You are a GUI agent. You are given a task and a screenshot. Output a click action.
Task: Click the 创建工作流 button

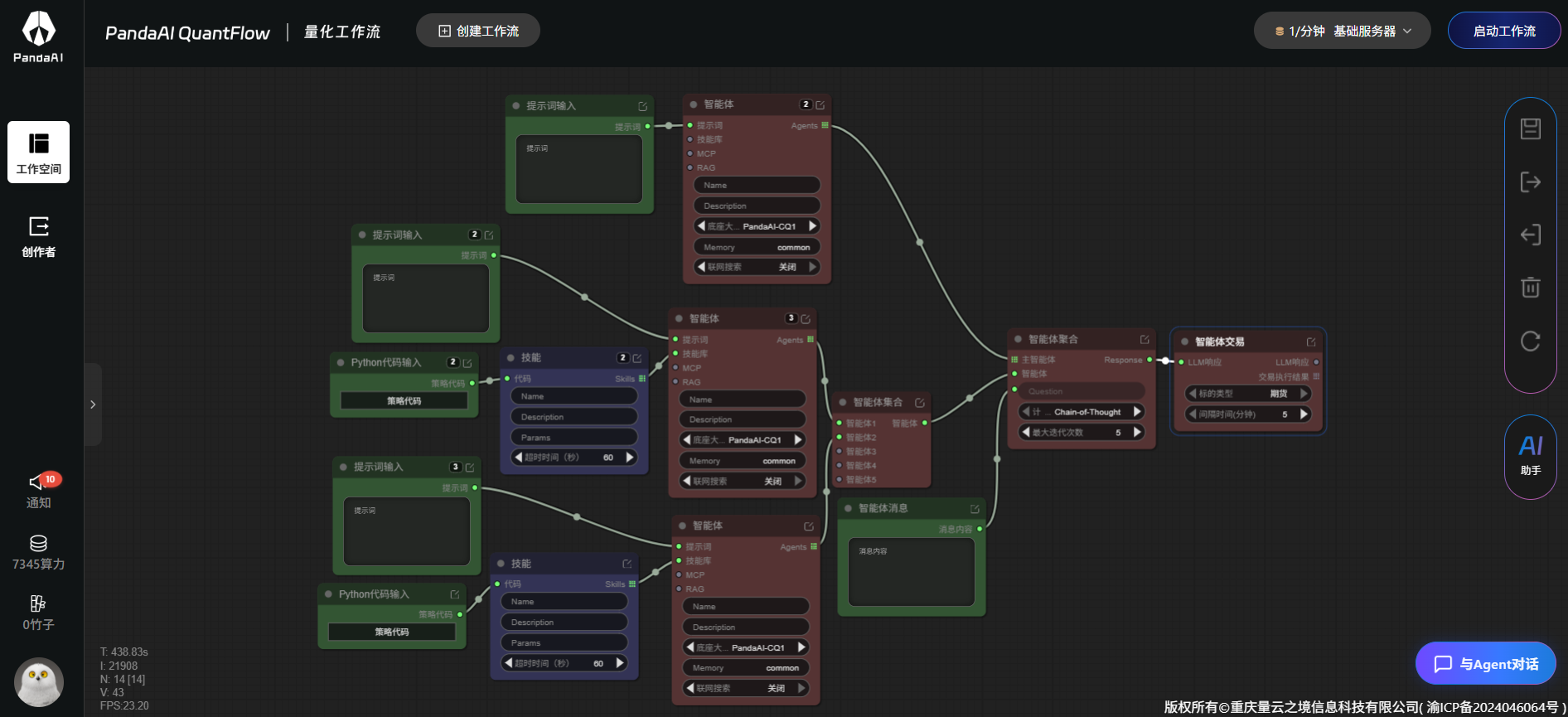click(478, 31)
